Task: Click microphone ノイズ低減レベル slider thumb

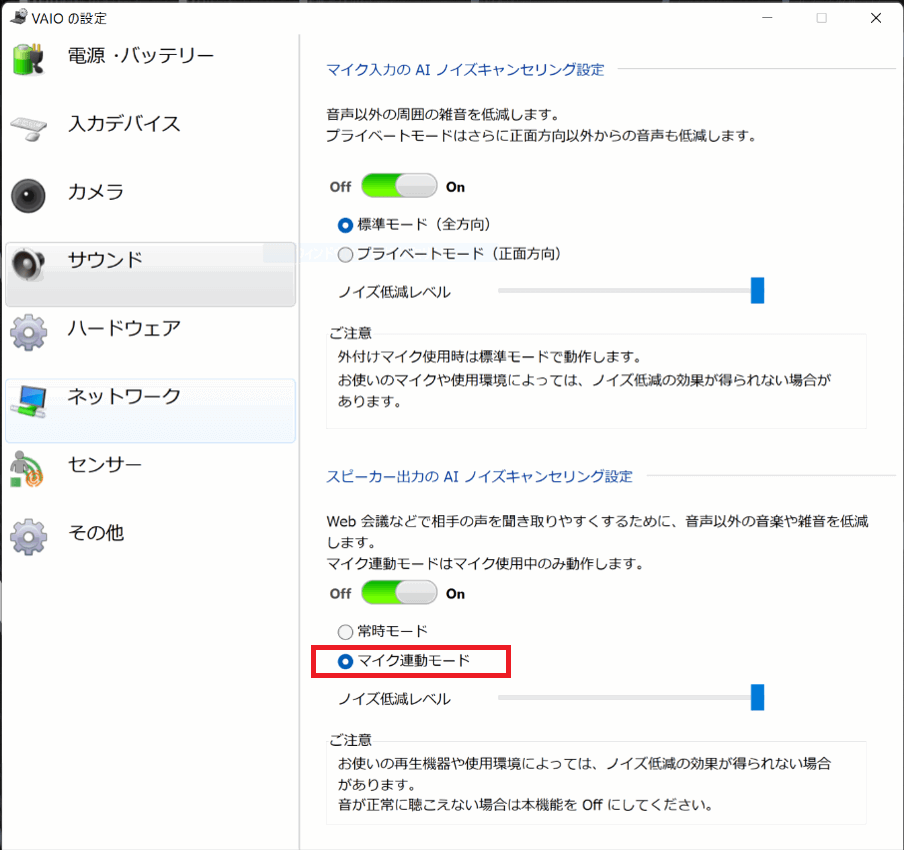Action: pyautogui.click(x=757, y=291)
